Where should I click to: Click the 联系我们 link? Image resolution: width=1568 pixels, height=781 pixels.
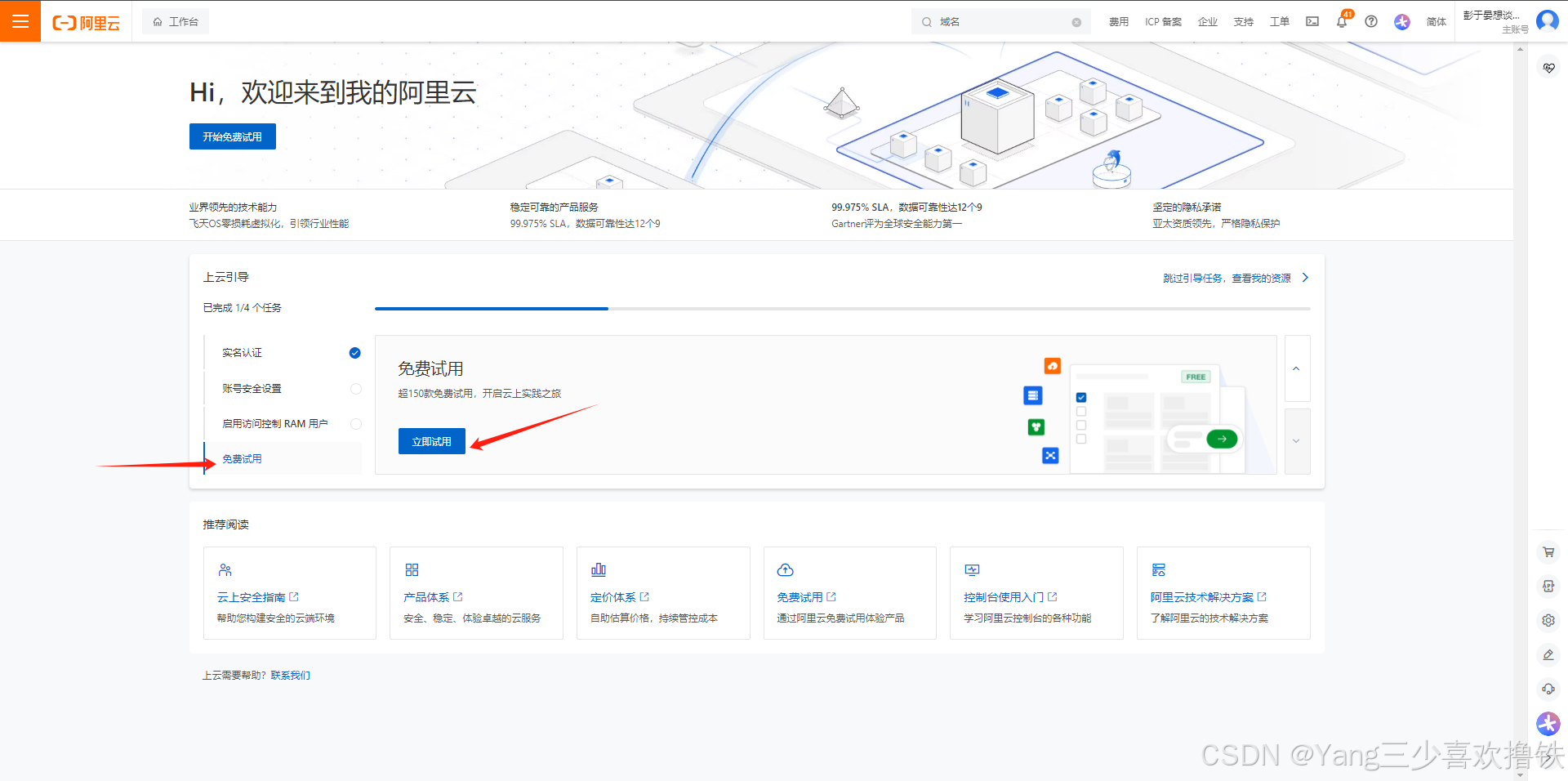(291, 676)
